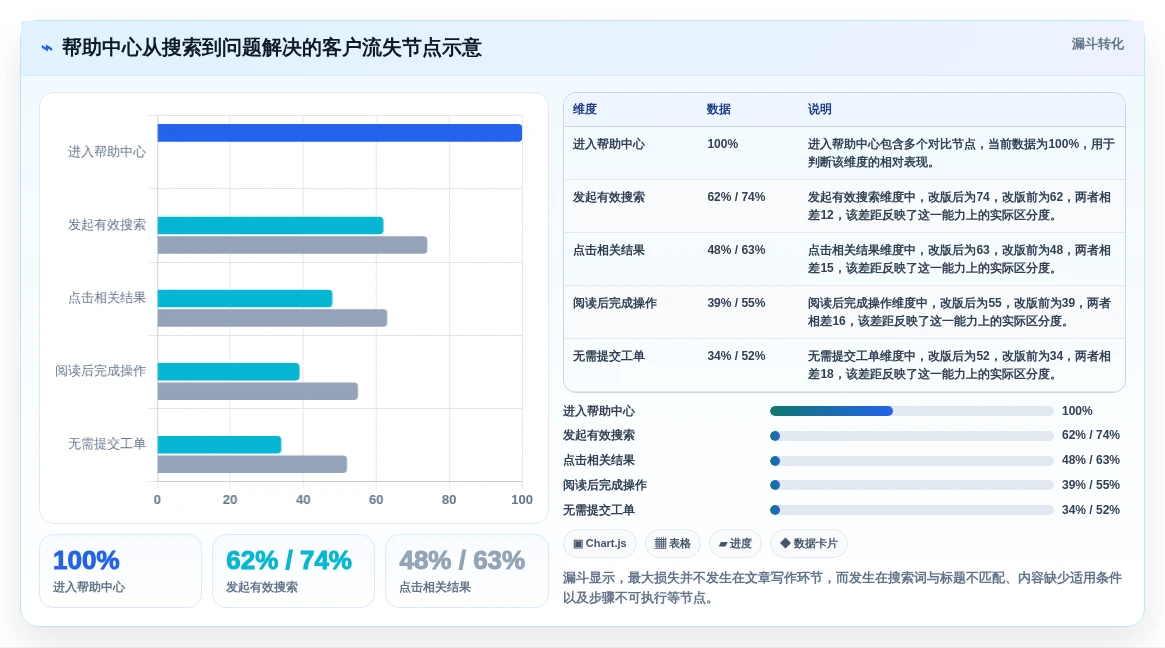Image resolution: width=1165 pixels, height=648 pixels.
Task: Click the 34% / 52% value beside the progress bar
Action: point(1091,510)
